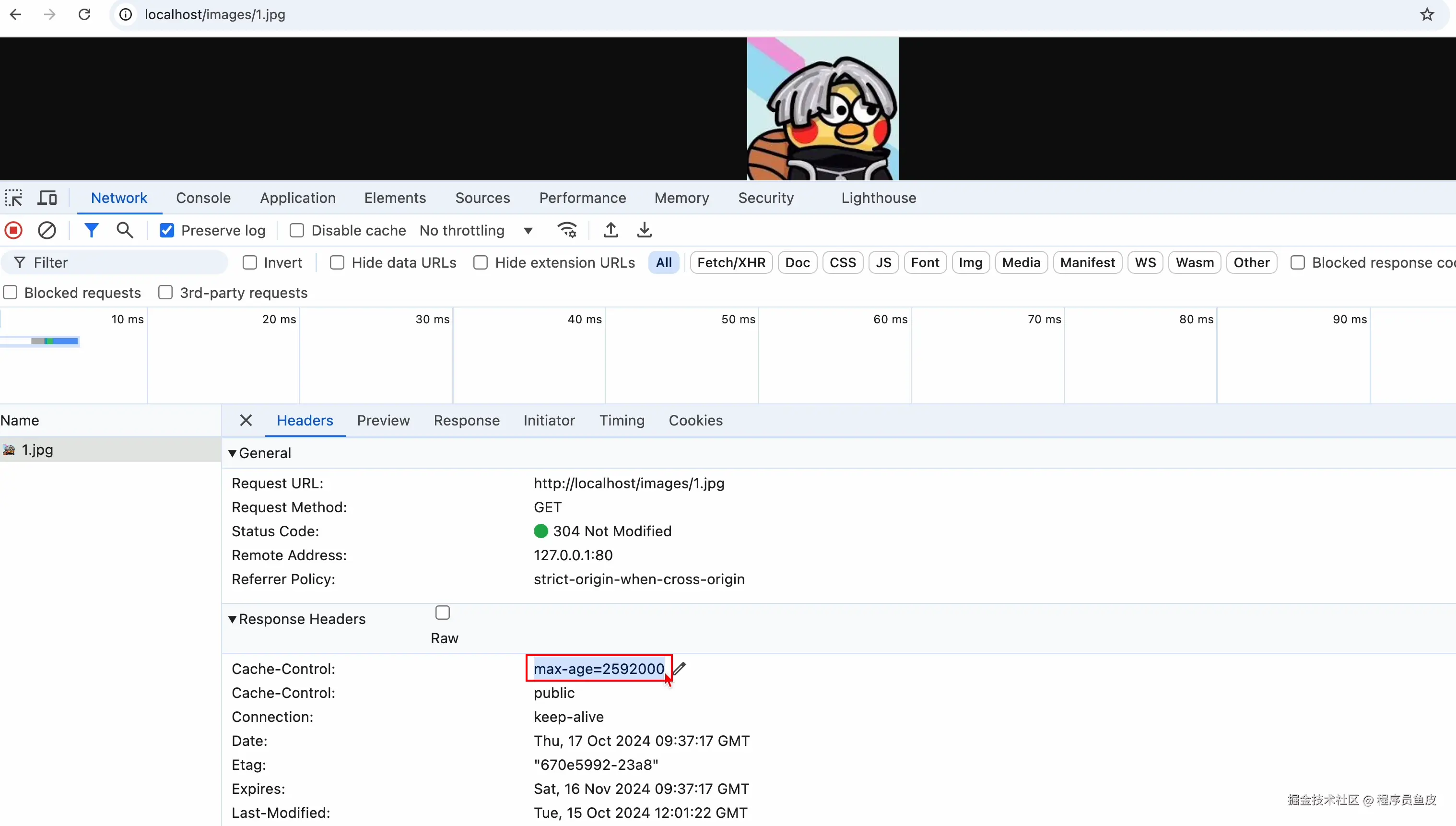1456x826 pixels.
Task: Check the Raw response headers checkbox
Action: tap(443, 613)
